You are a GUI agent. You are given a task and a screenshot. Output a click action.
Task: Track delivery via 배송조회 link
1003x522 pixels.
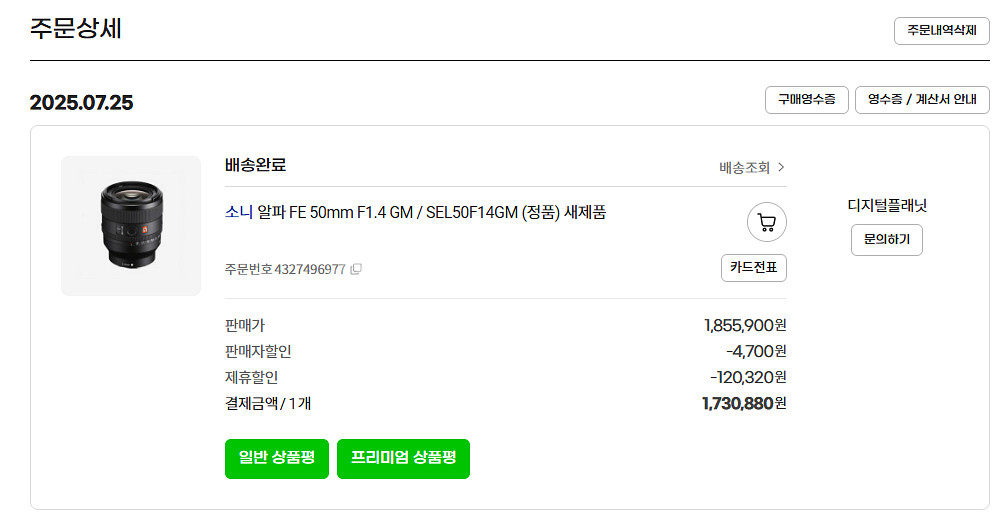pyautogui.click(x=752, y=167)
